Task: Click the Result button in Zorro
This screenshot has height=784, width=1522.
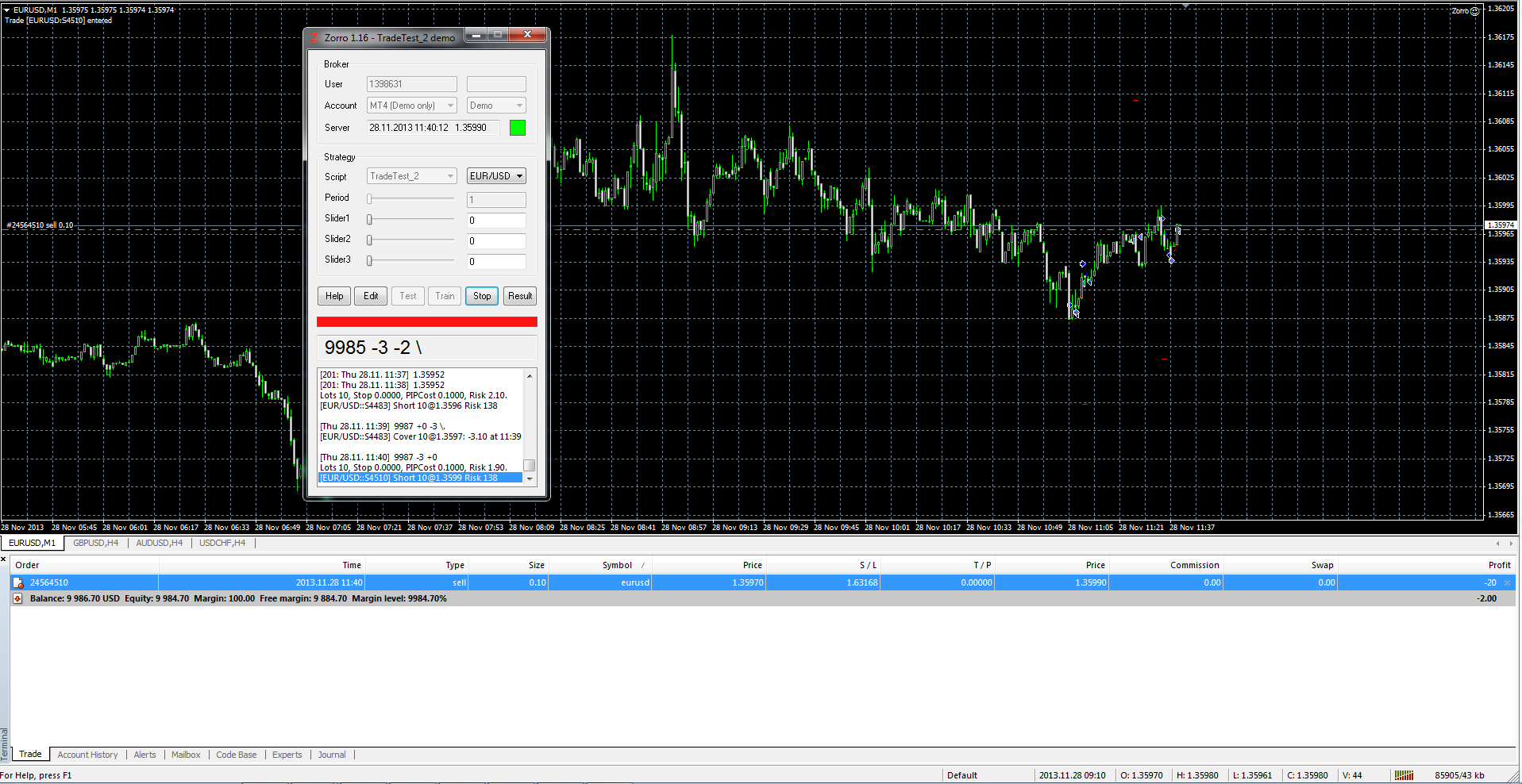Action: click(520, 296)
